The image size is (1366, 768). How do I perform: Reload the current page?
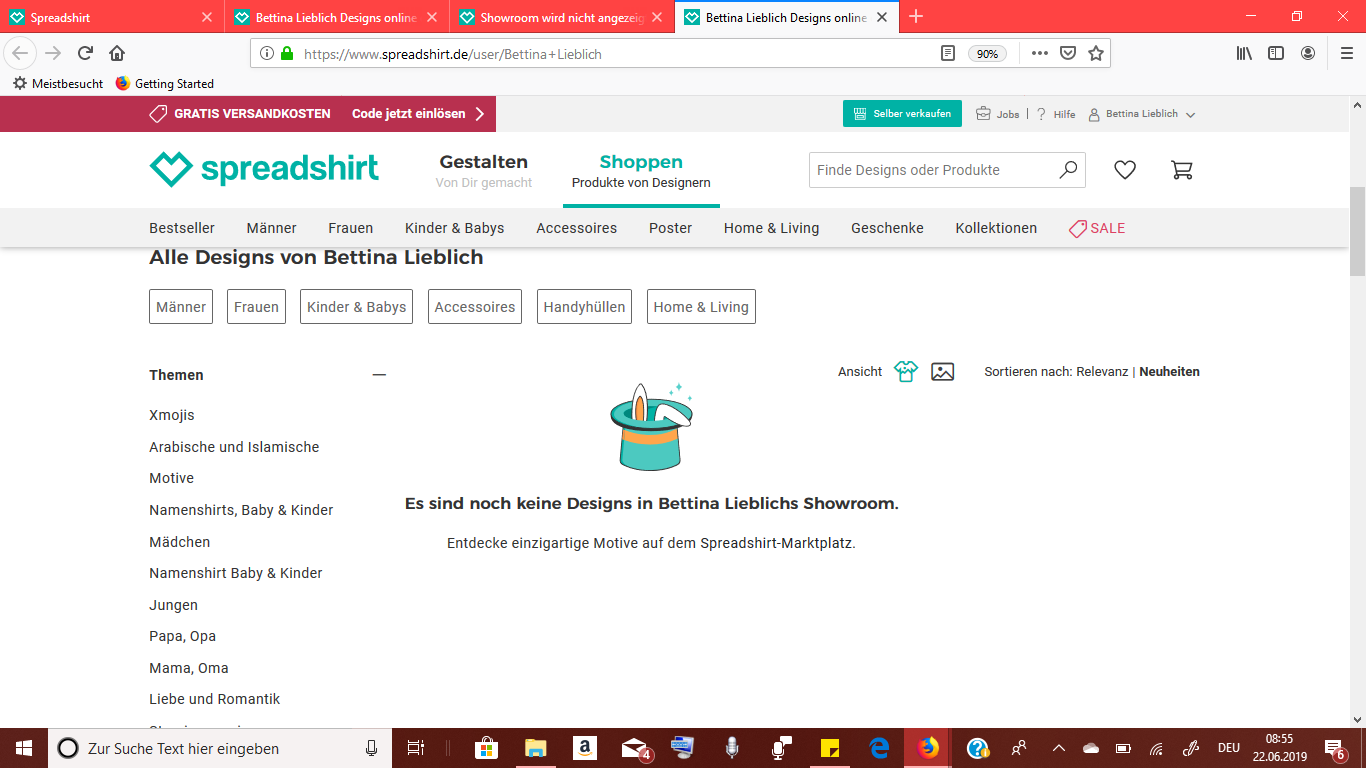[85, 54]
